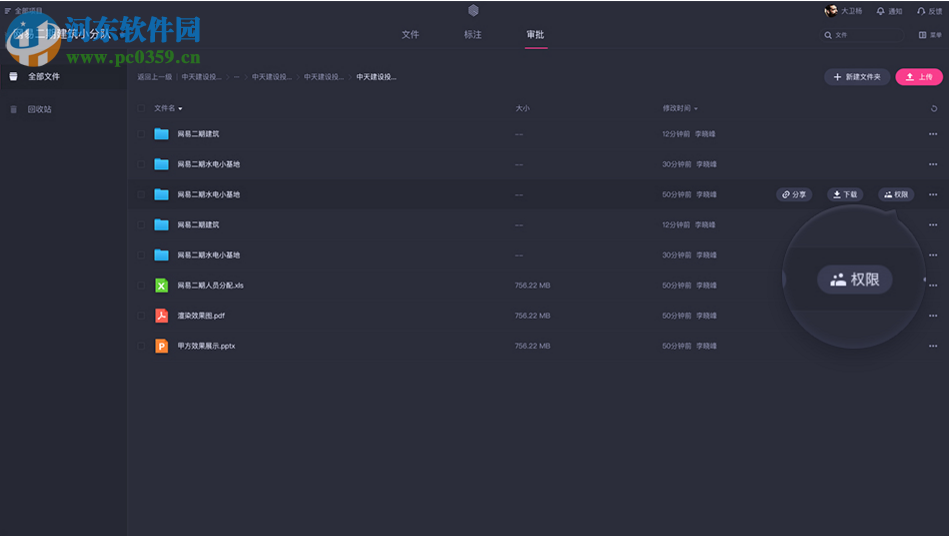This screenshot has height=536, width=949.
Task: Click 50分钟前 in the 渲染效果图.pdf row
Action: pos(677,315)
